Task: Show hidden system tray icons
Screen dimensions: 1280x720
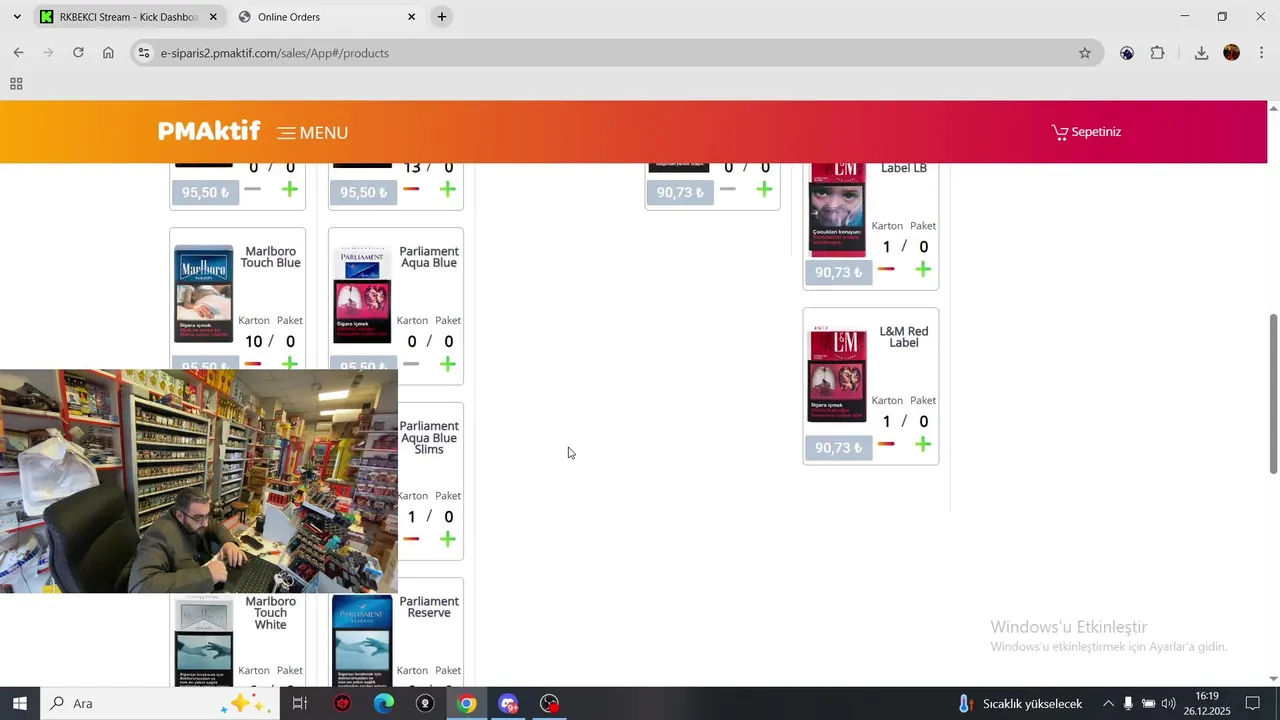Action: coord(1108,703)
